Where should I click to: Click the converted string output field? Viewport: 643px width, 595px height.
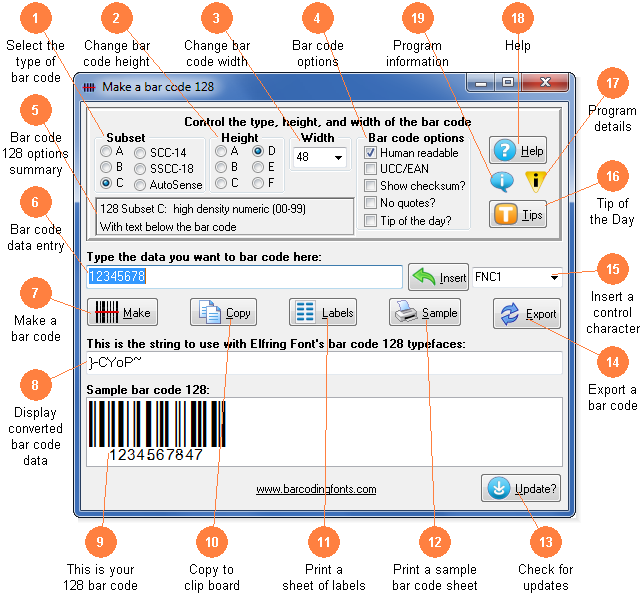[324, 363]
